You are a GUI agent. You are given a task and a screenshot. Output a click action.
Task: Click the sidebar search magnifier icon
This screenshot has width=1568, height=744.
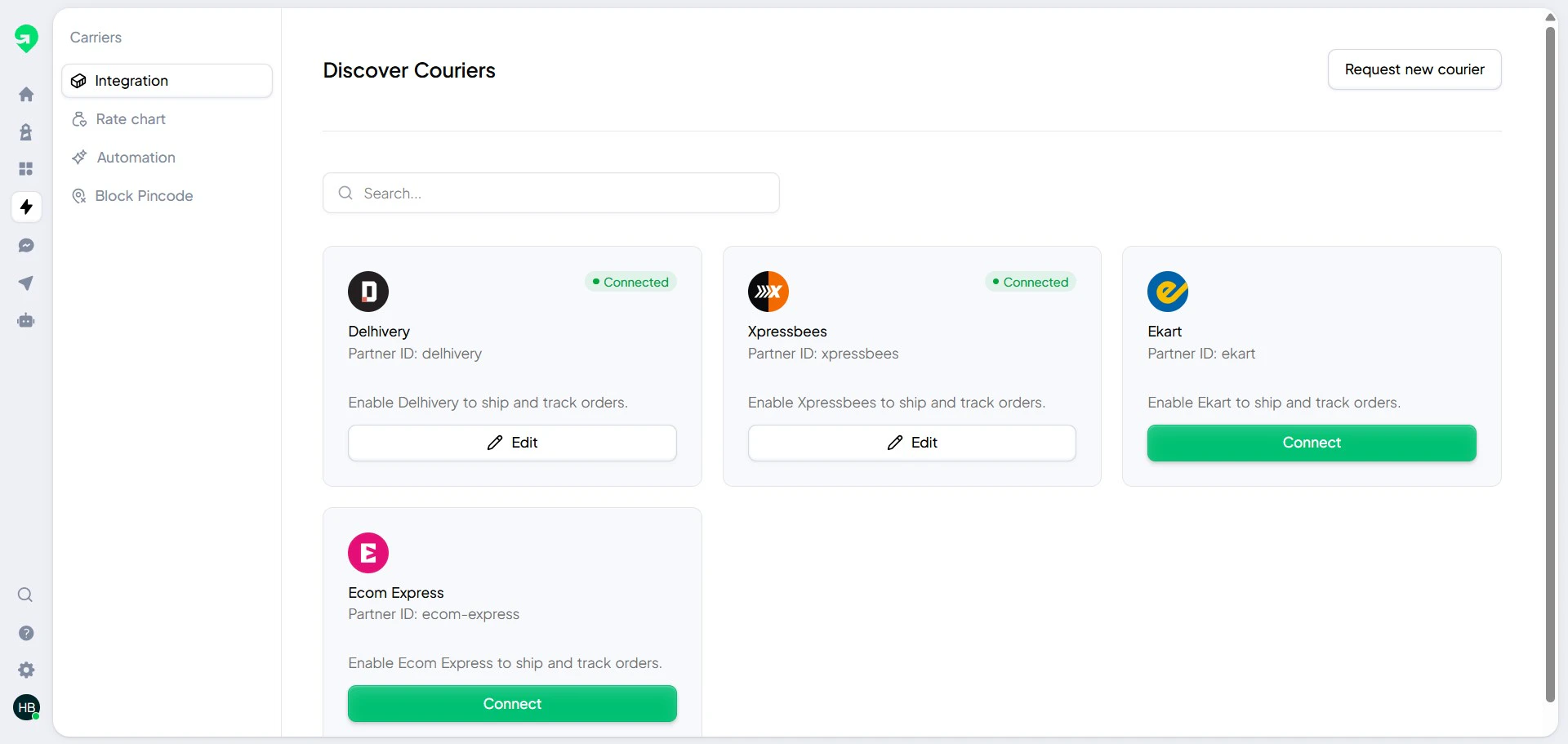point(25,595)
